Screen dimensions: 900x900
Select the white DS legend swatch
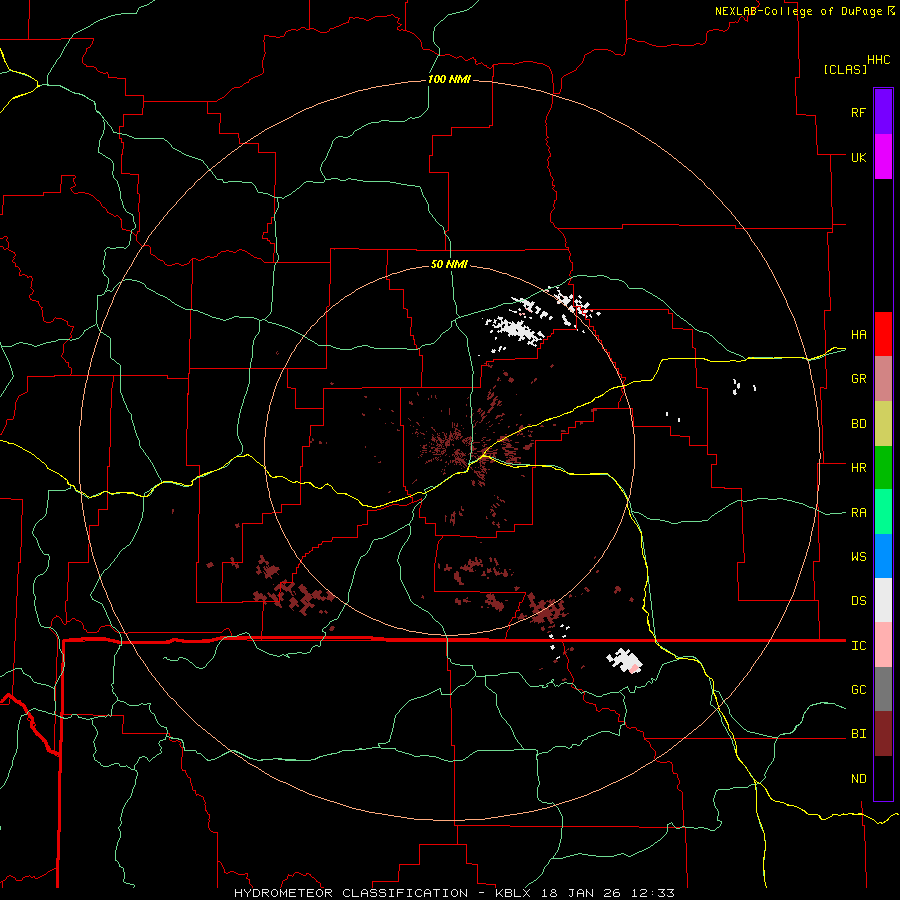tap(883, 600)
